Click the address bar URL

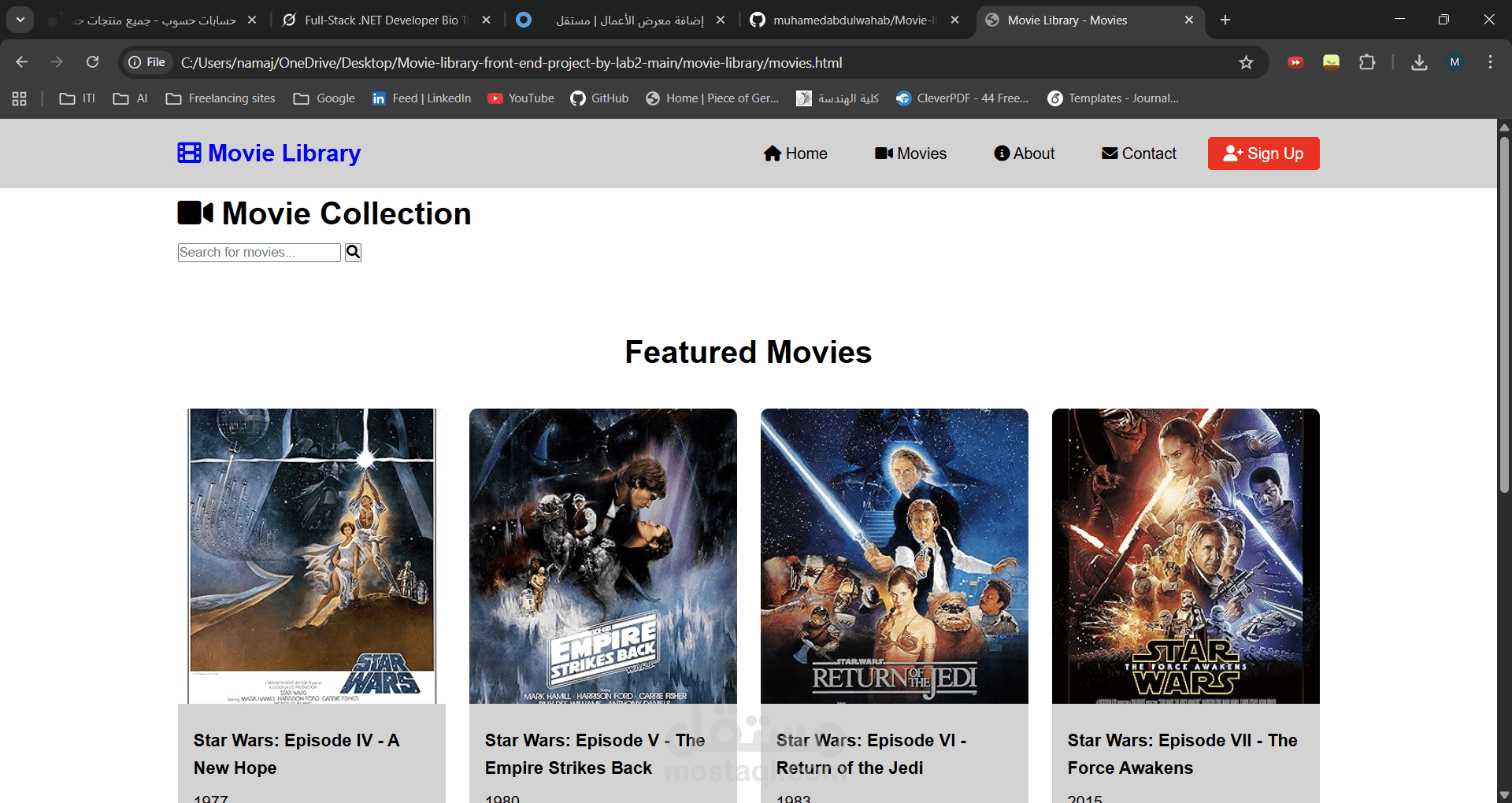512,62
